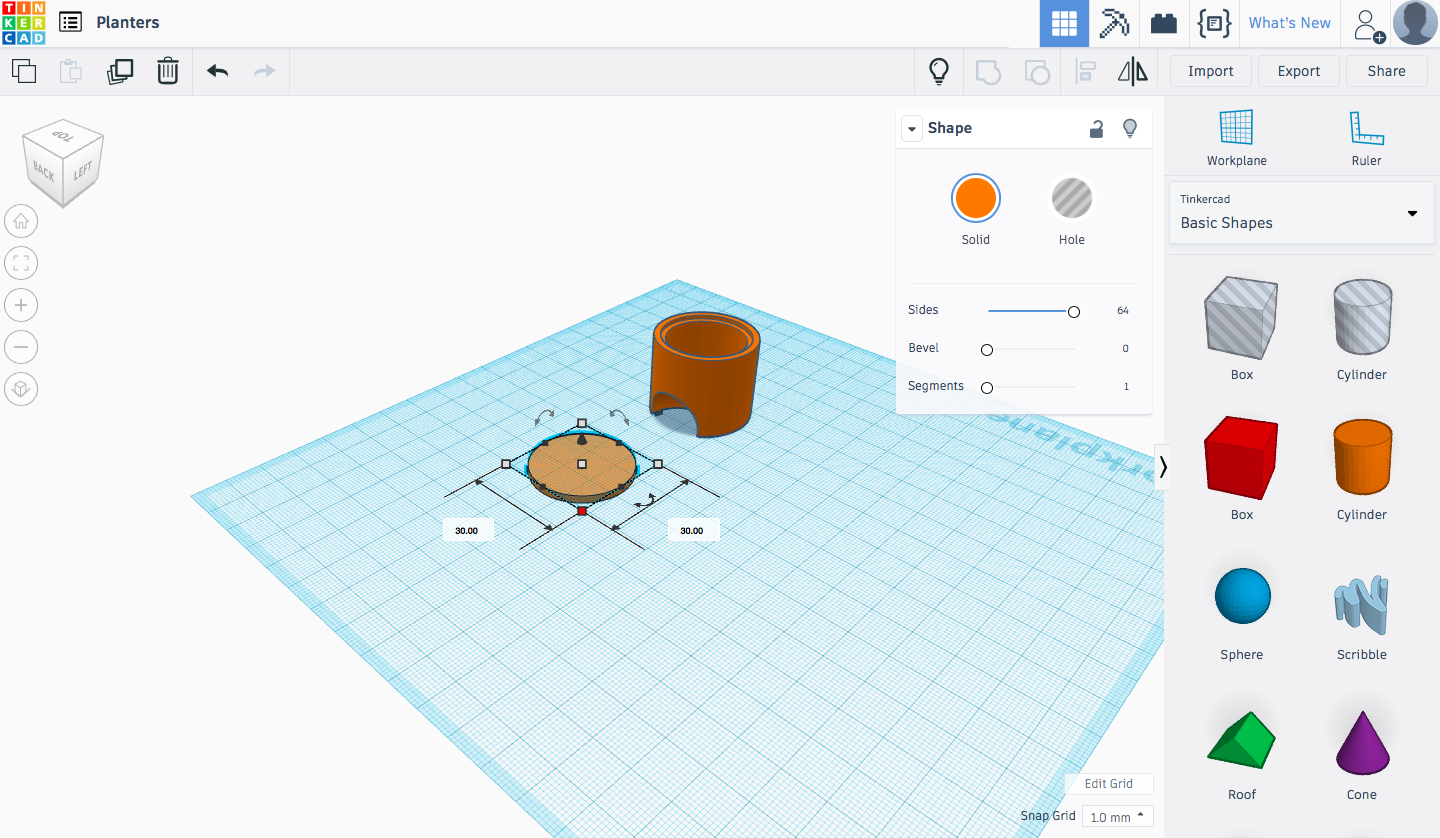
Task: Click the Align tool icon
Action: tap(1085, 72)
